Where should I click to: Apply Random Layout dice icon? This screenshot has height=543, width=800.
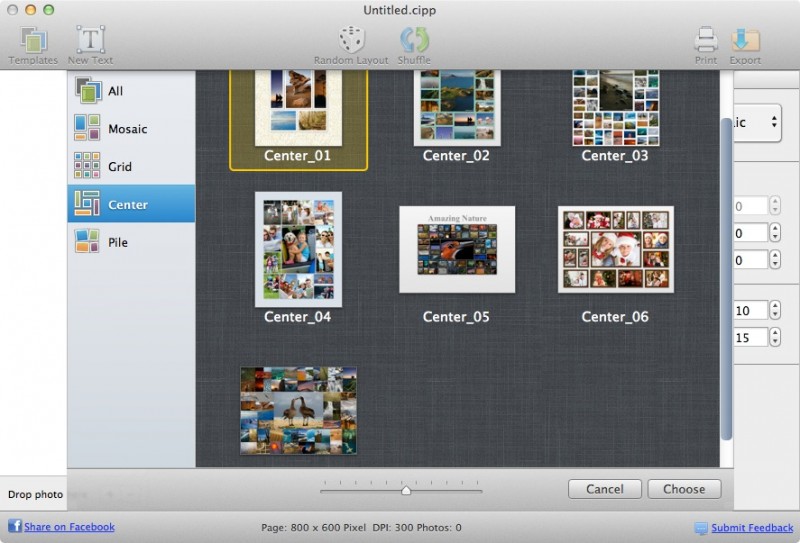pos(351,41)
